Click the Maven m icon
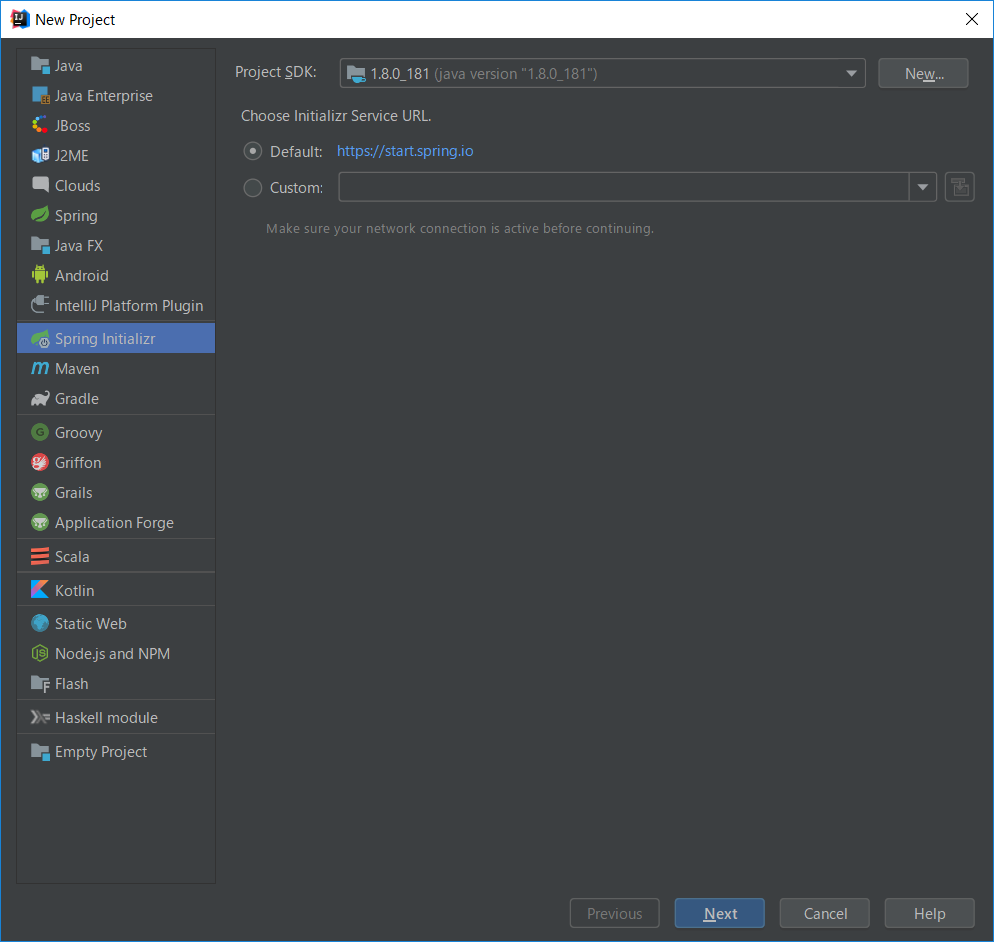 tap(40, 368)
